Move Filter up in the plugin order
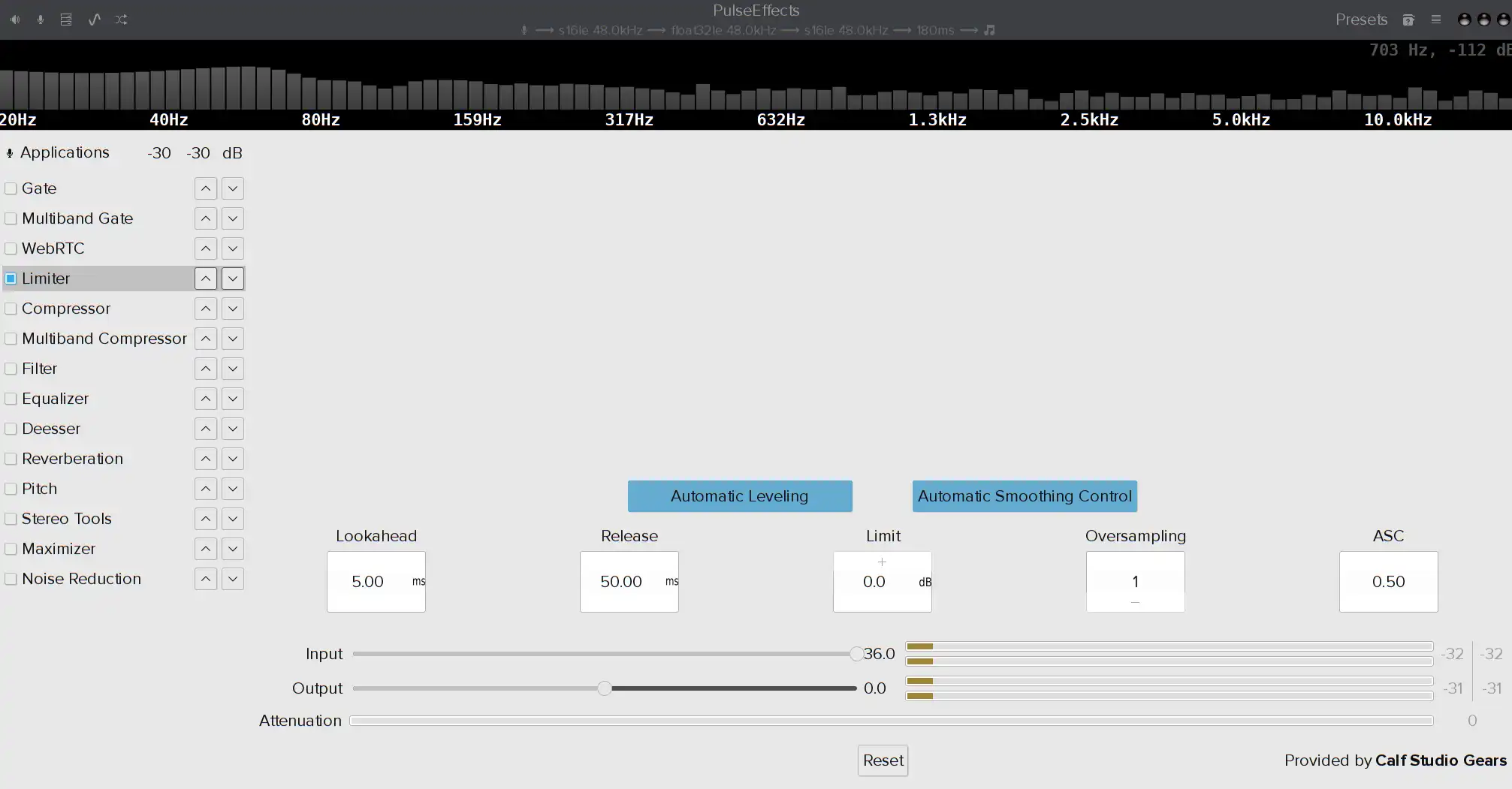 tap(206, 369)
